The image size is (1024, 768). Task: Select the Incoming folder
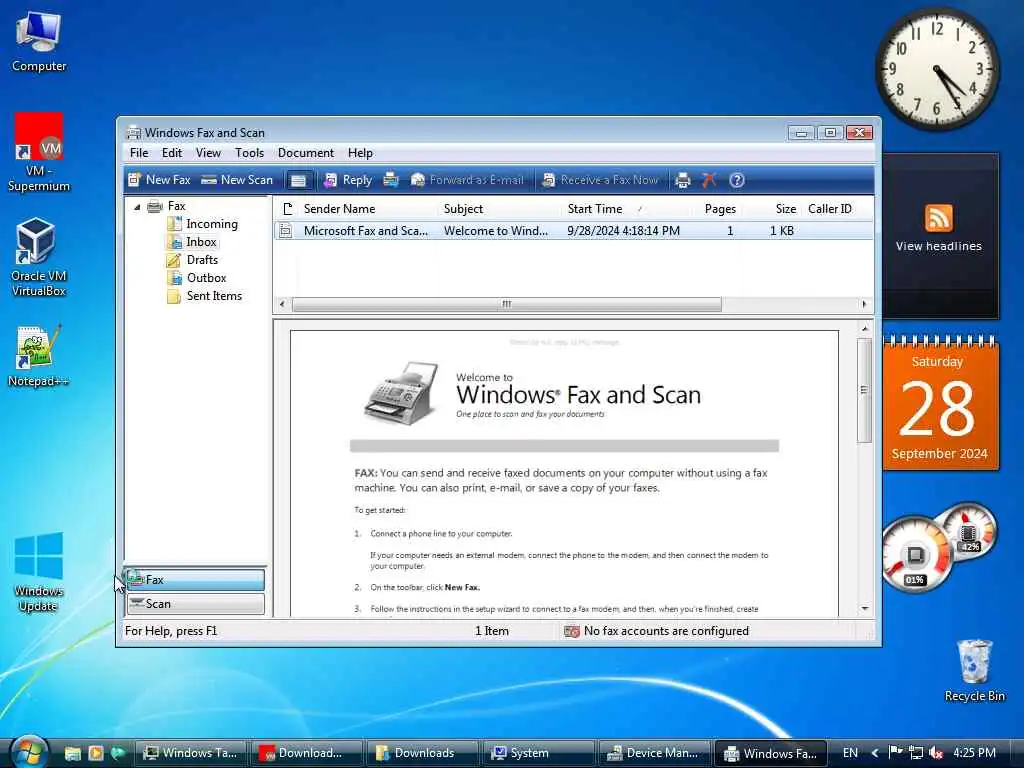pyautogui.click(x=203, y=224)
